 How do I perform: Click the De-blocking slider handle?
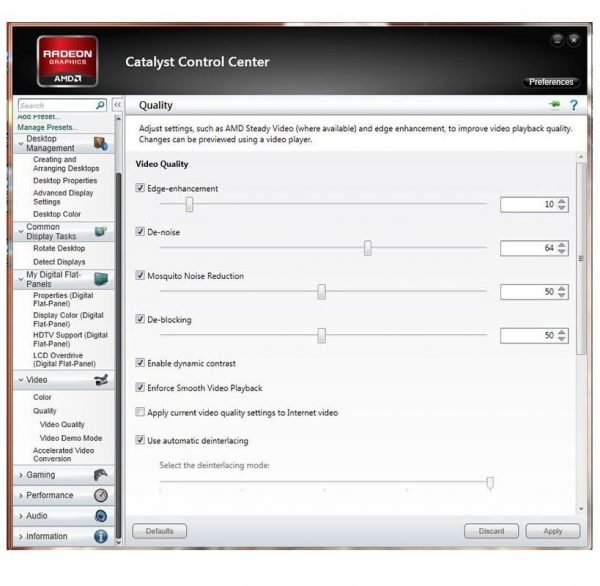[322, 336]
